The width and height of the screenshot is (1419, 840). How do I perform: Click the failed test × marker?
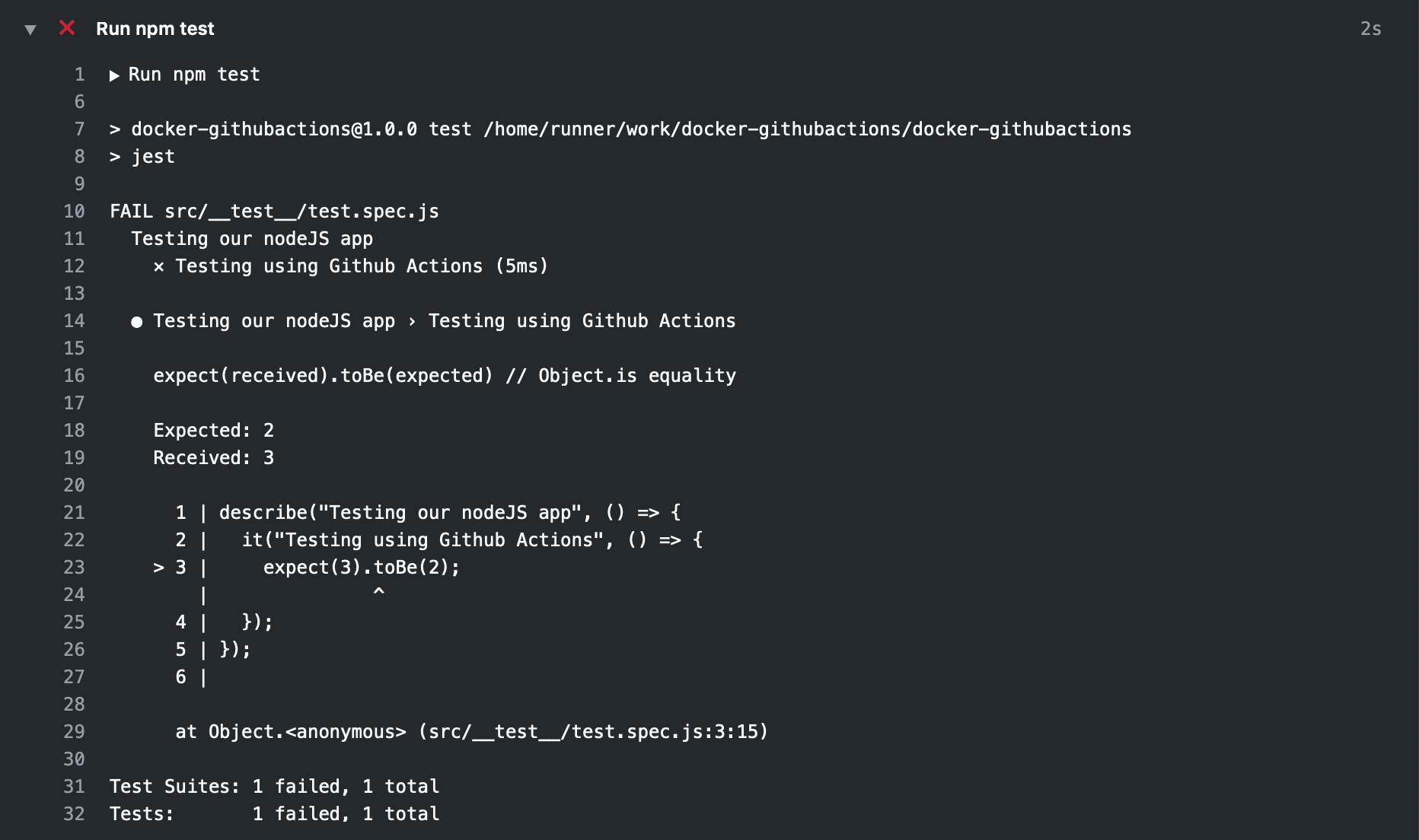pyautogui.click(x=158, y=267)
